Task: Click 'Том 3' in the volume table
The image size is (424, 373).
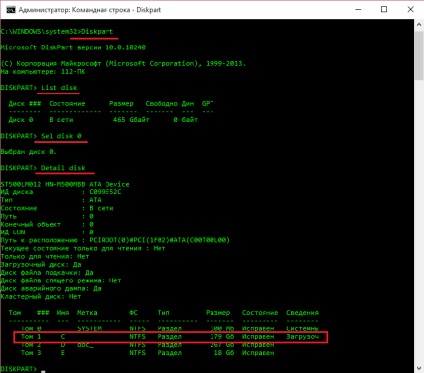Action: click(31, 352)
